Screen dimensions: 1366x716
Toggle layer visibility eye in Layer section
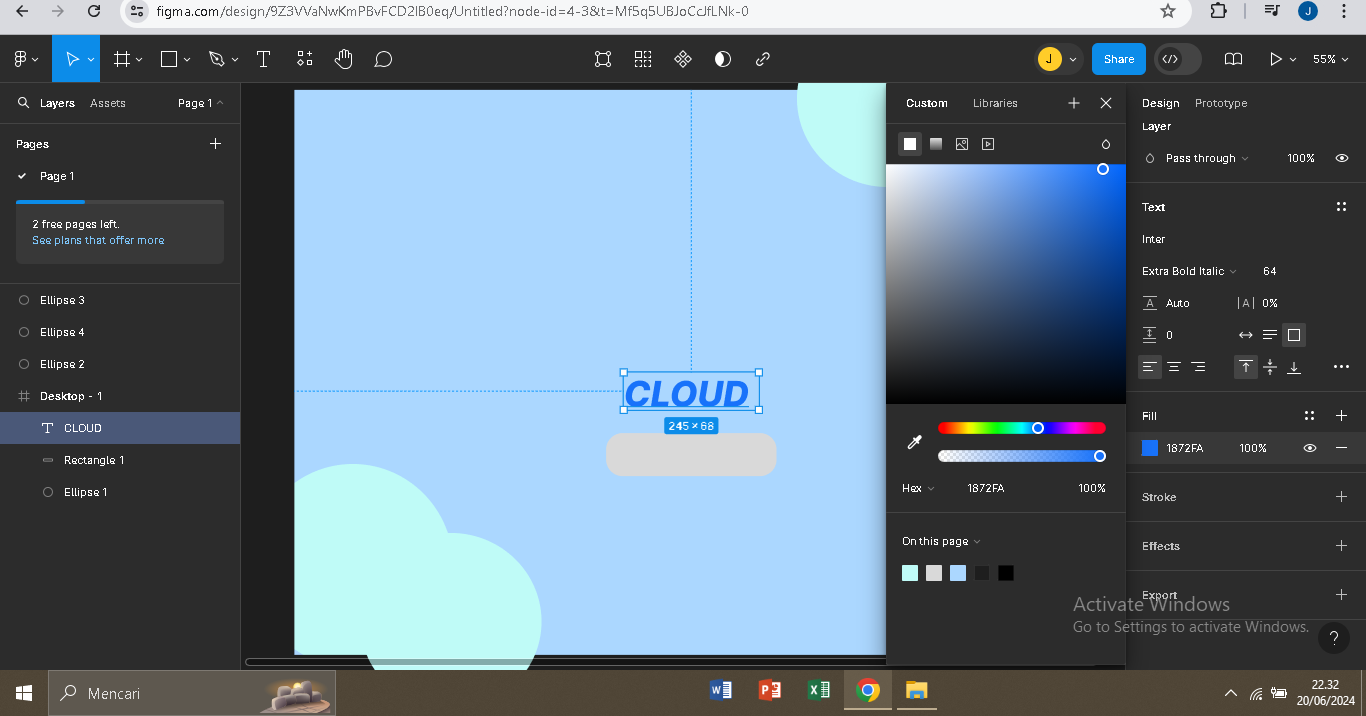(1342, 158)
